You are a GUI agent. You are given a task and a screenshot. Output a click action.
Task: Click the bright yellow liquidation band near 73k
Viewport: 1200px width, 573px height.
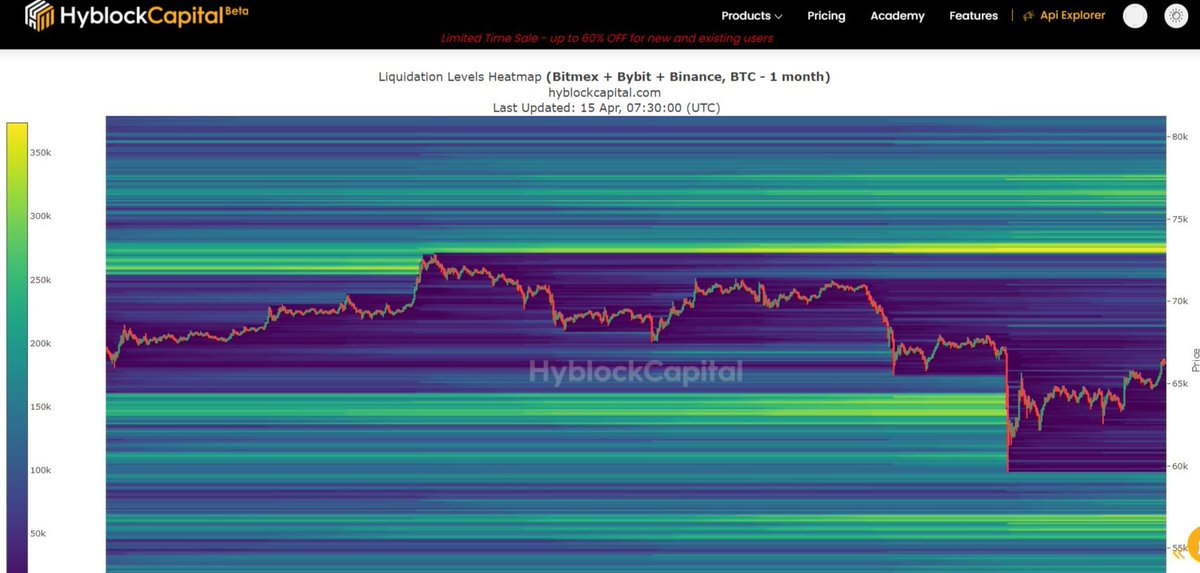(x=795, y=250)
